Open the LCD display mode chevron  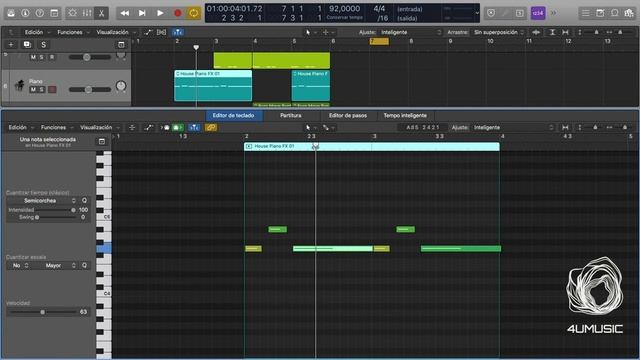coord(477,13)
